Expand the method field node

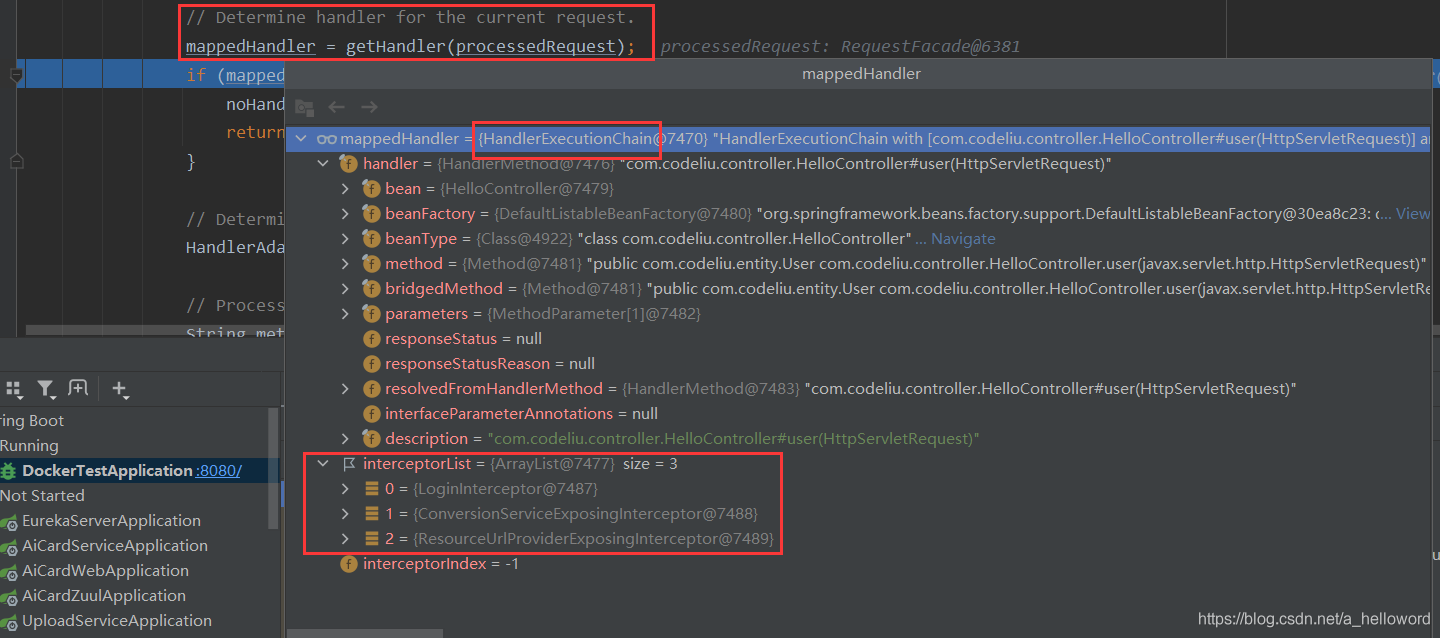click(345, 264)
